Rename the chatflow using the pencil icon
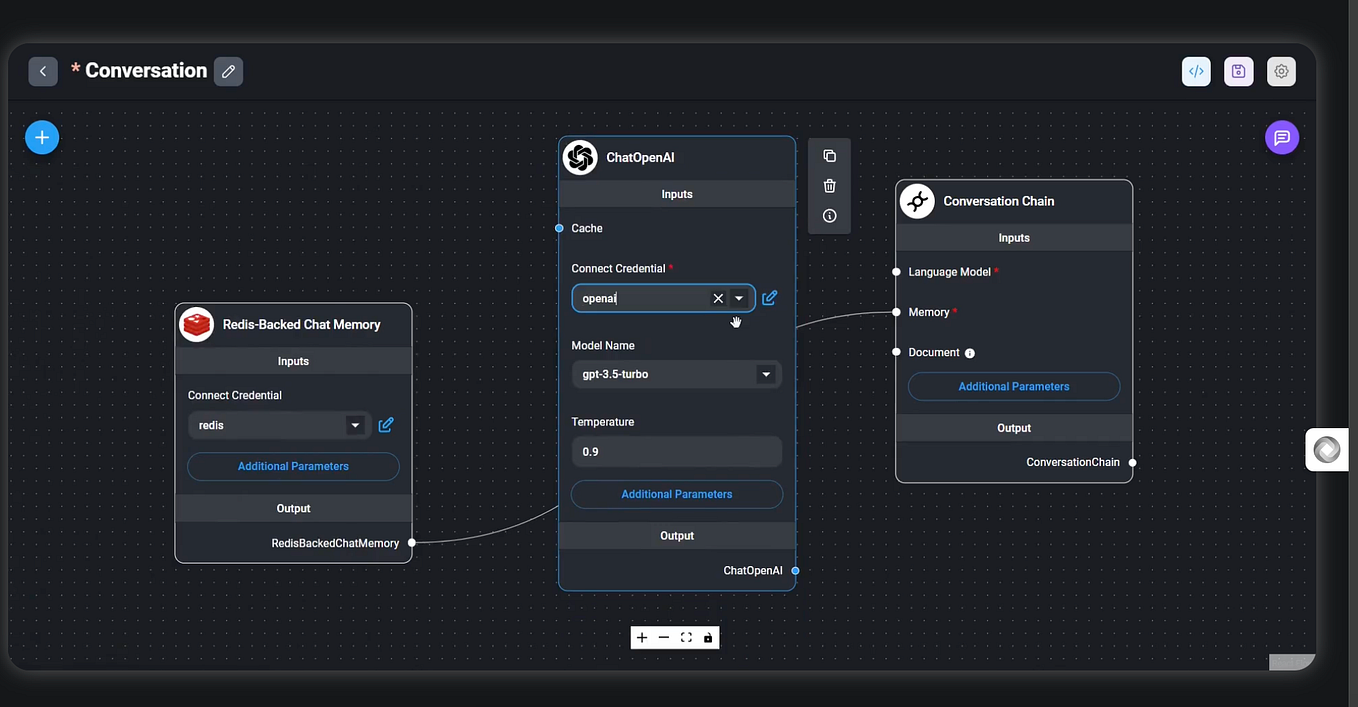The height and width of the screenshot is (707, 1358). 228,71
